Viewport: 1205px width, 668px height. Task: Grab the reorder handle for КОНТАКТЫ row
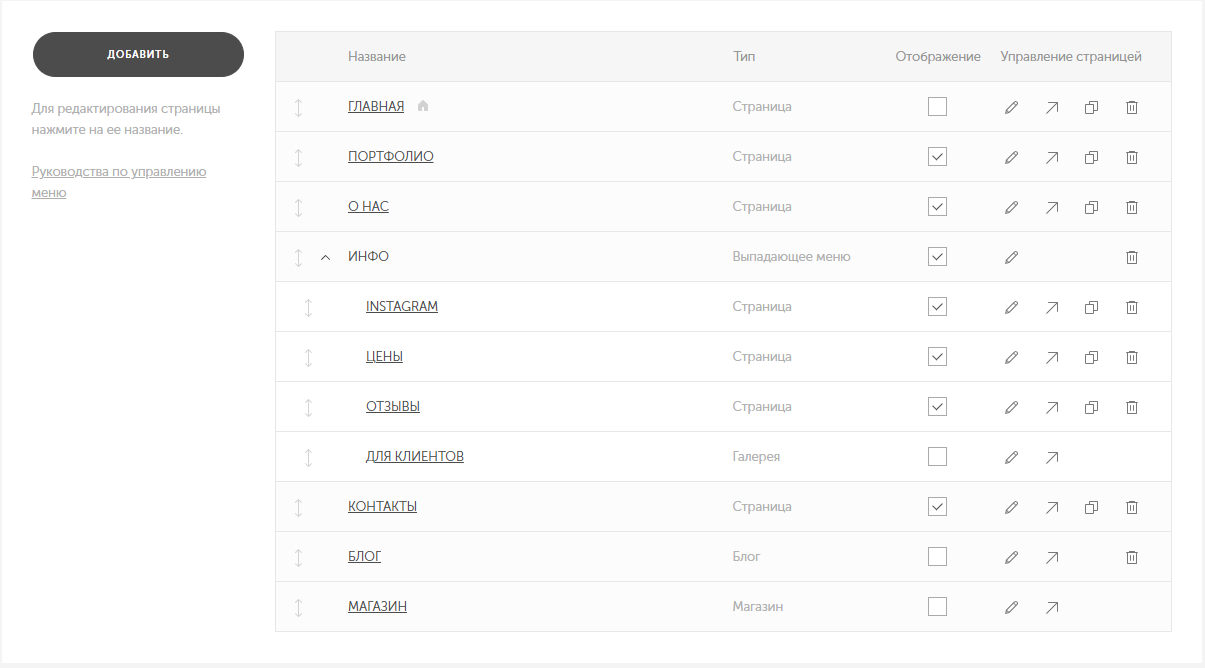click(298, 507)
